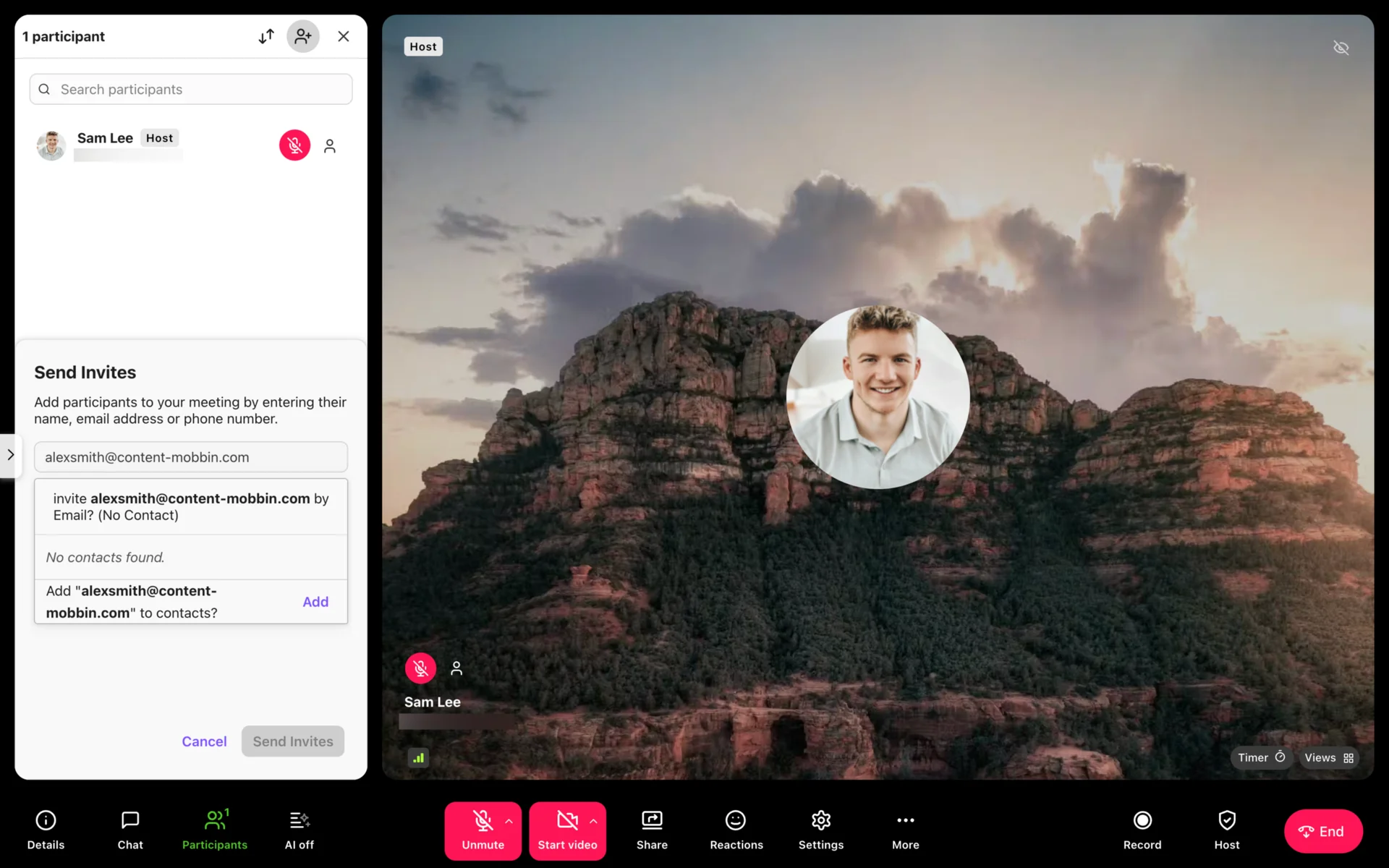Open the Host shield controls
1389x868 pixels.
(x=1226, y=830)
